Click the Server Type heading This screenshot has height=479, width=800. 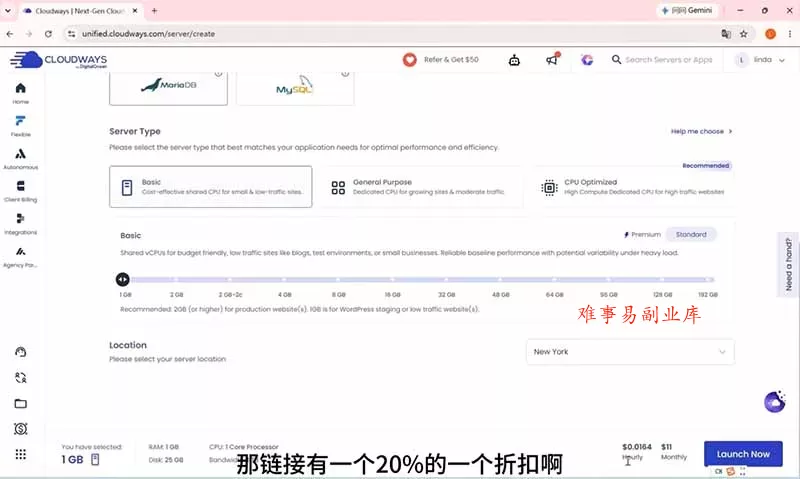point(135,131)
